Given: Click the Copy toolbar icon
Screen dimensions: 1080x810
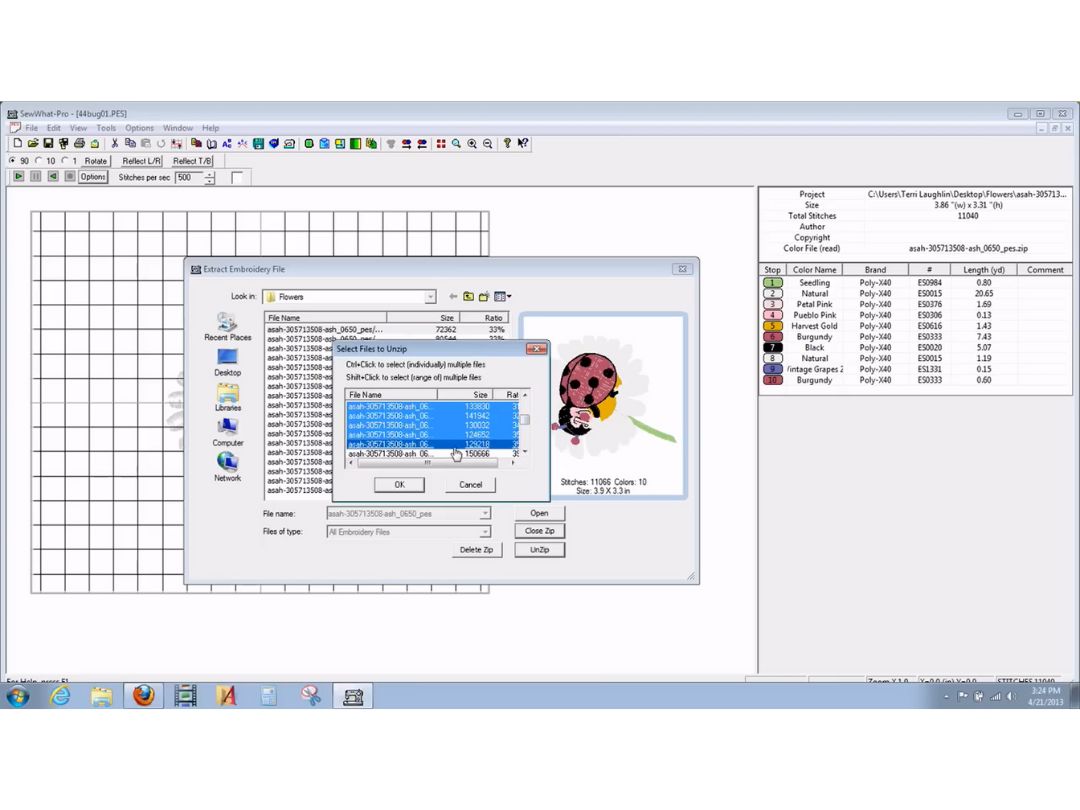Looking at the screenshot, I should pos(130,143).
